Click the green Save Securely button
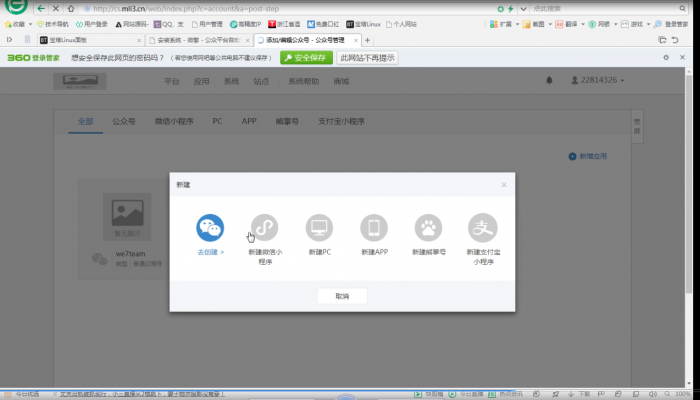The image size is (700, 400). [306, 58]
